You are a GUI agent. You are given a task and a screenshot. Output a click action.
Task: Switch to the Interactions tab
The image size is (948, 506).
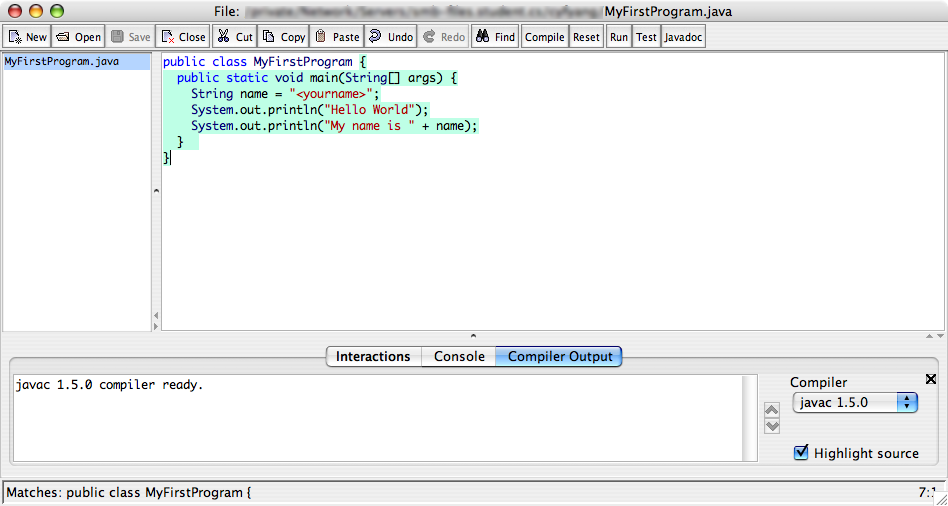pos(373,357)
